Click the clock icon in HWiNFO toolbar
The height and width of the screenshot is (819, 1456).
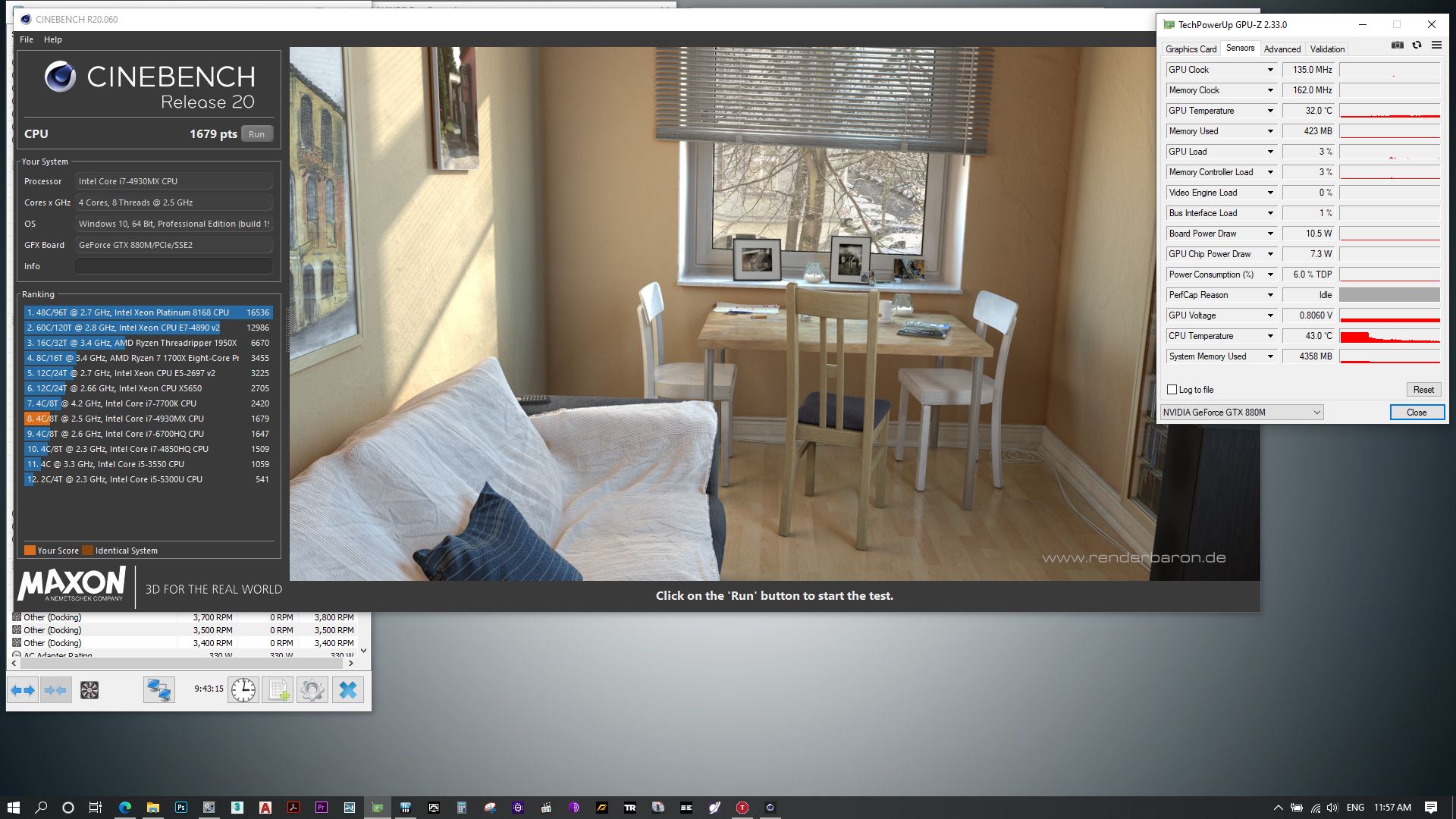(243, 690)
